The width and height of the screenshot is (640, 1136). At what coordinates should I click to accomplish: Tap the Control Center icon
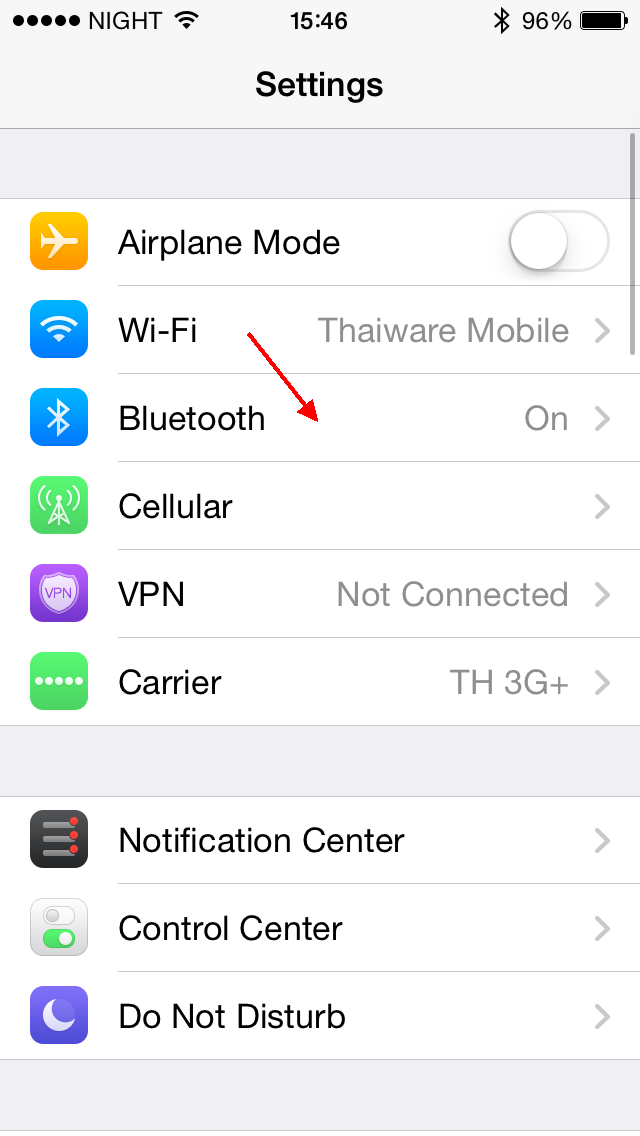point(59,927)
